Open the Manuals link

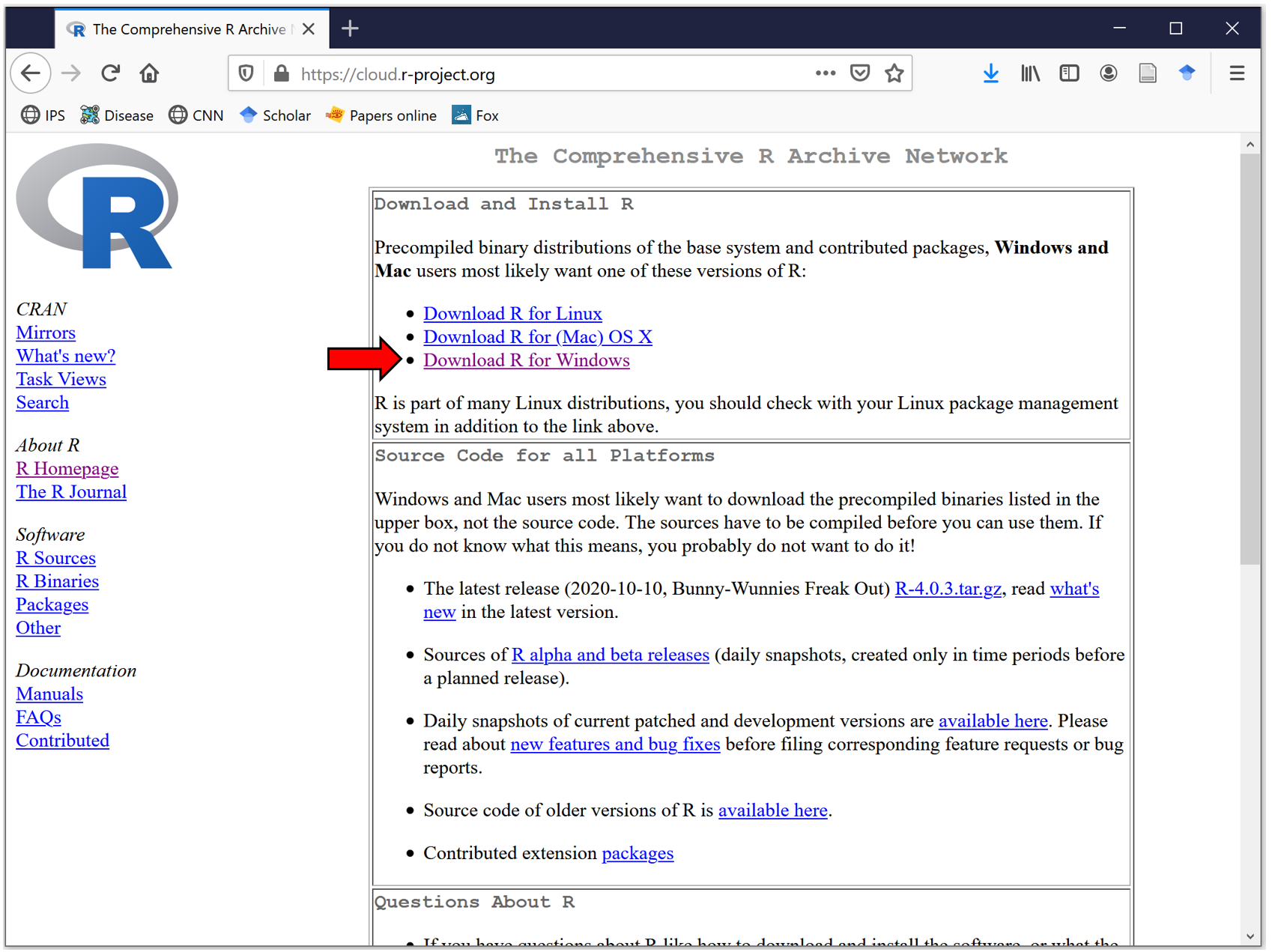coord(49,694)
